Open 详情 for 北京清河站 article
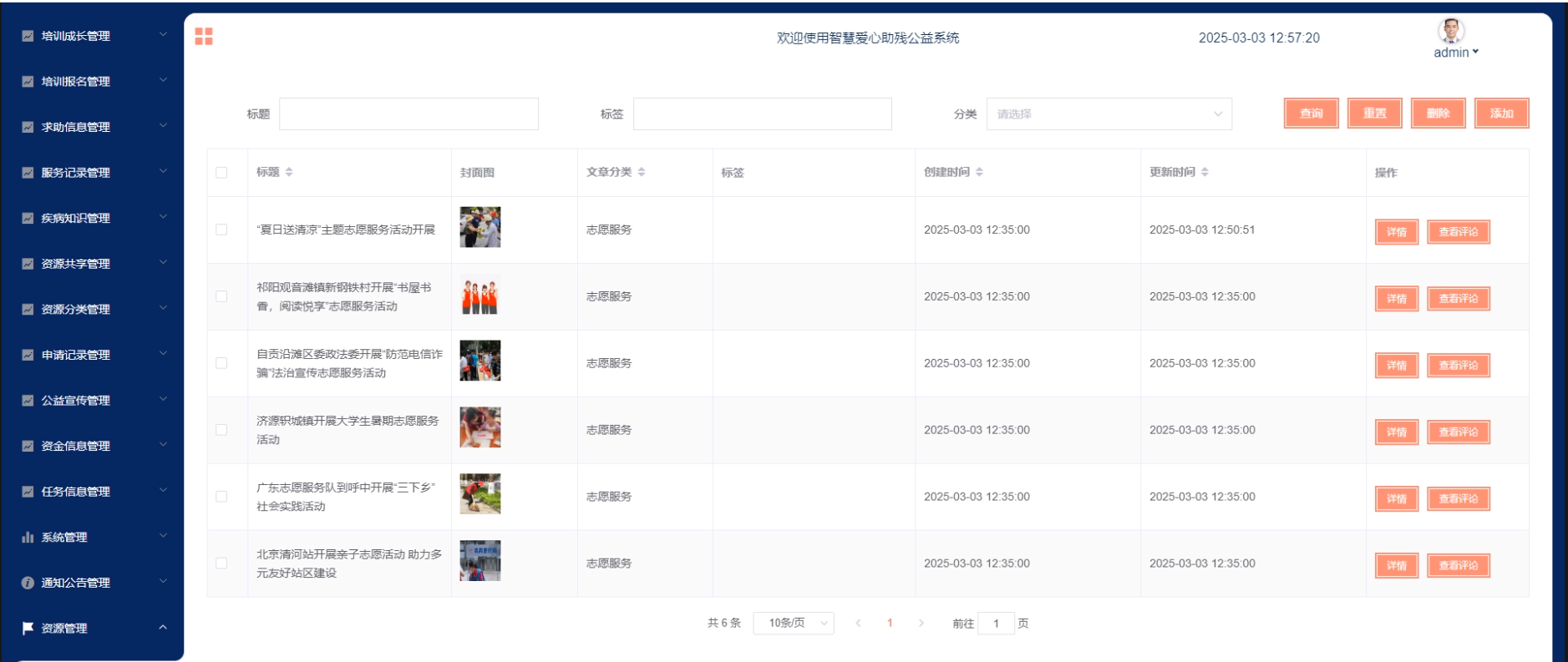 tap(1397, 566)
